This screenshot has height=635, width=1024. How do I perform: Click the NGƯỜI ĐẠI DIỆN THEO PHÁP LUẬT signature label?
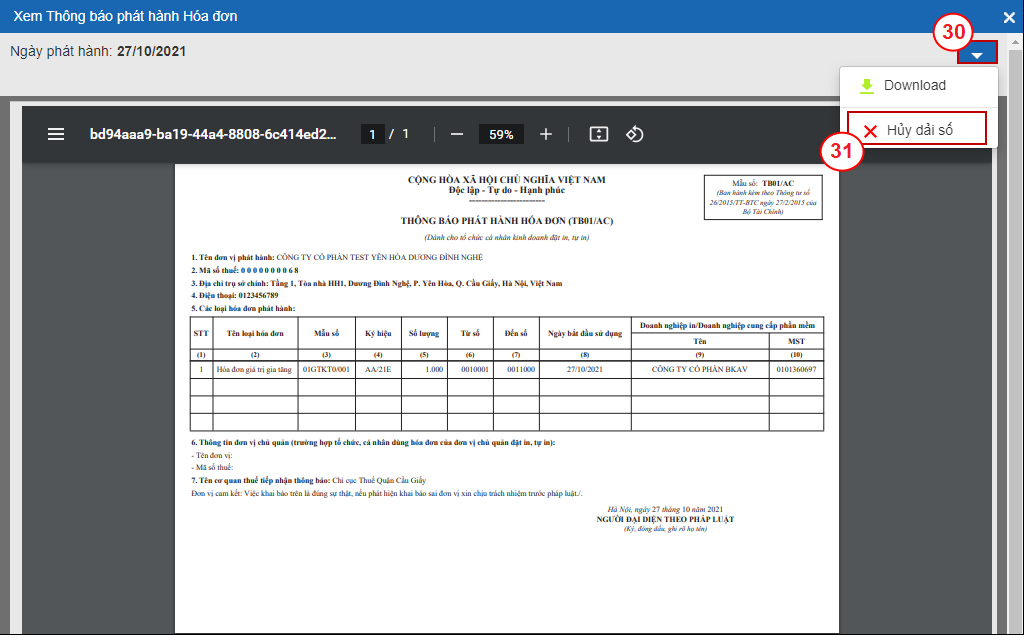665,519
